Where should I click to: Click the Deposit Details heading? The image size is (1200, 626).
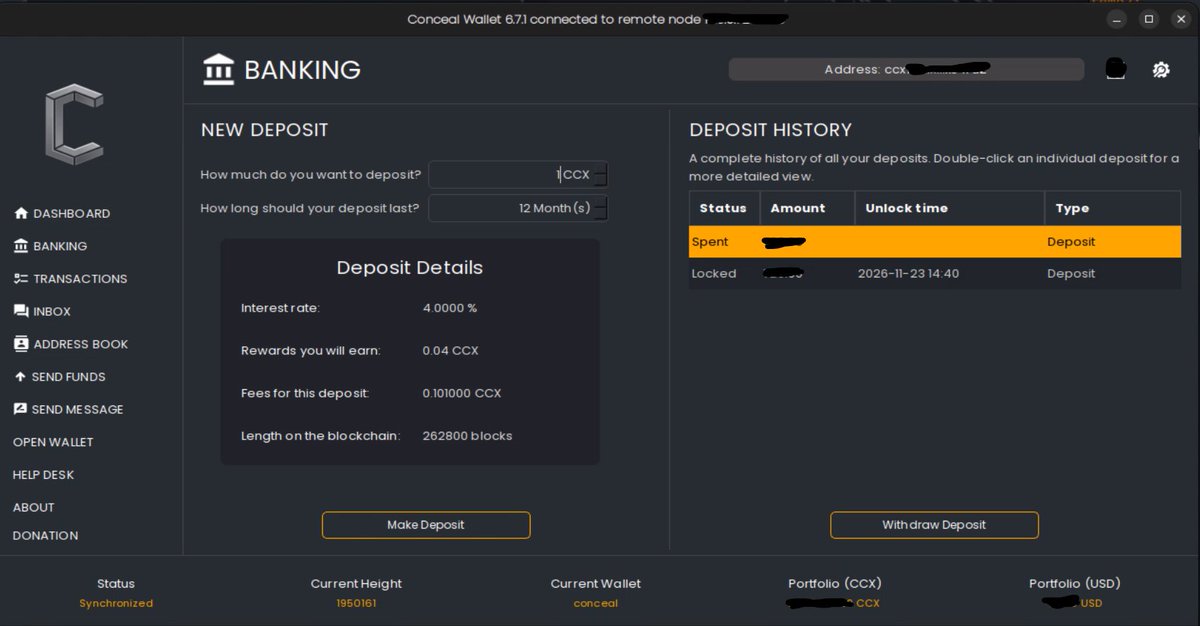point(410,268)
